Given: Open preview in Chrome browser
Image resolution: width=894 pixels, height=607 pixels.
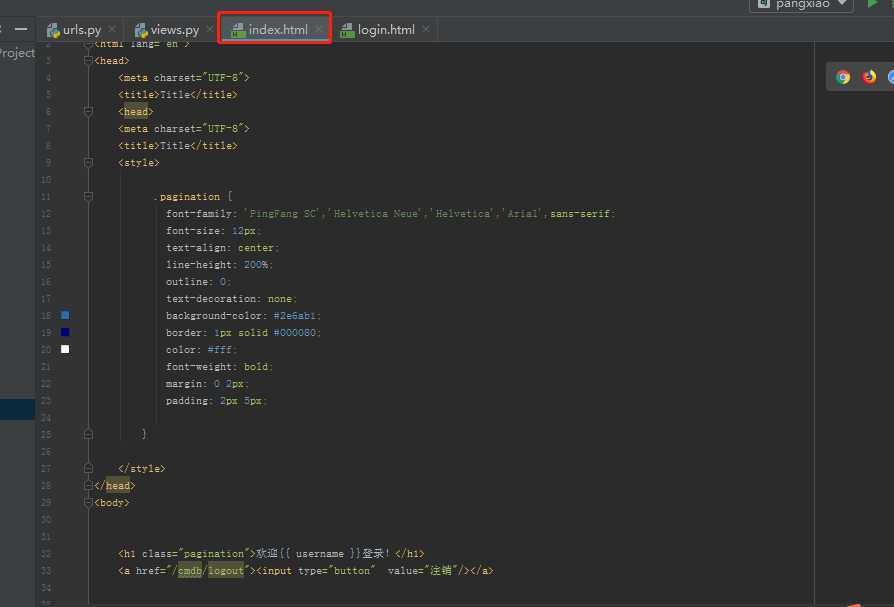Looking at the screenshot, I should [843, 77].
